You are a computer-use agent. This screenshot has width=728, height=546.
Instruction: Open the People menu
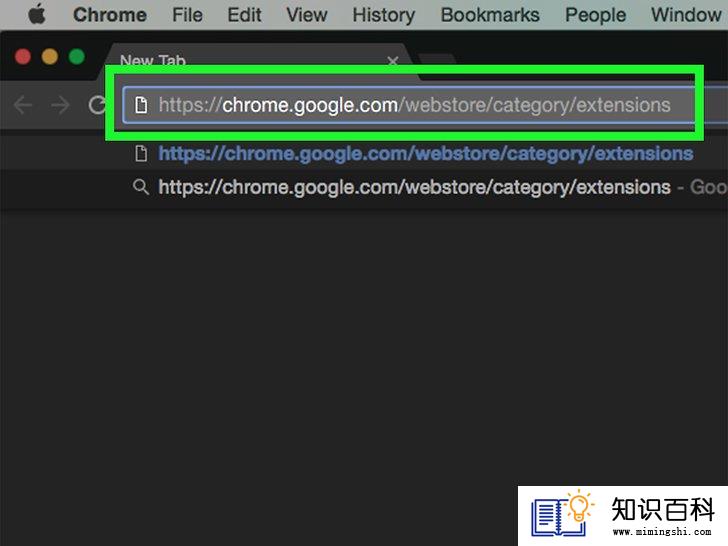point(595,15)
